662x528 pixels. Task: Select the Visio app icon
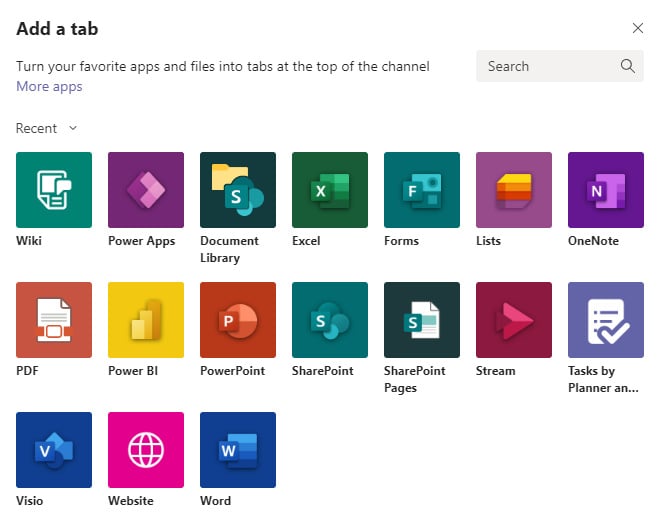(54, 450)
